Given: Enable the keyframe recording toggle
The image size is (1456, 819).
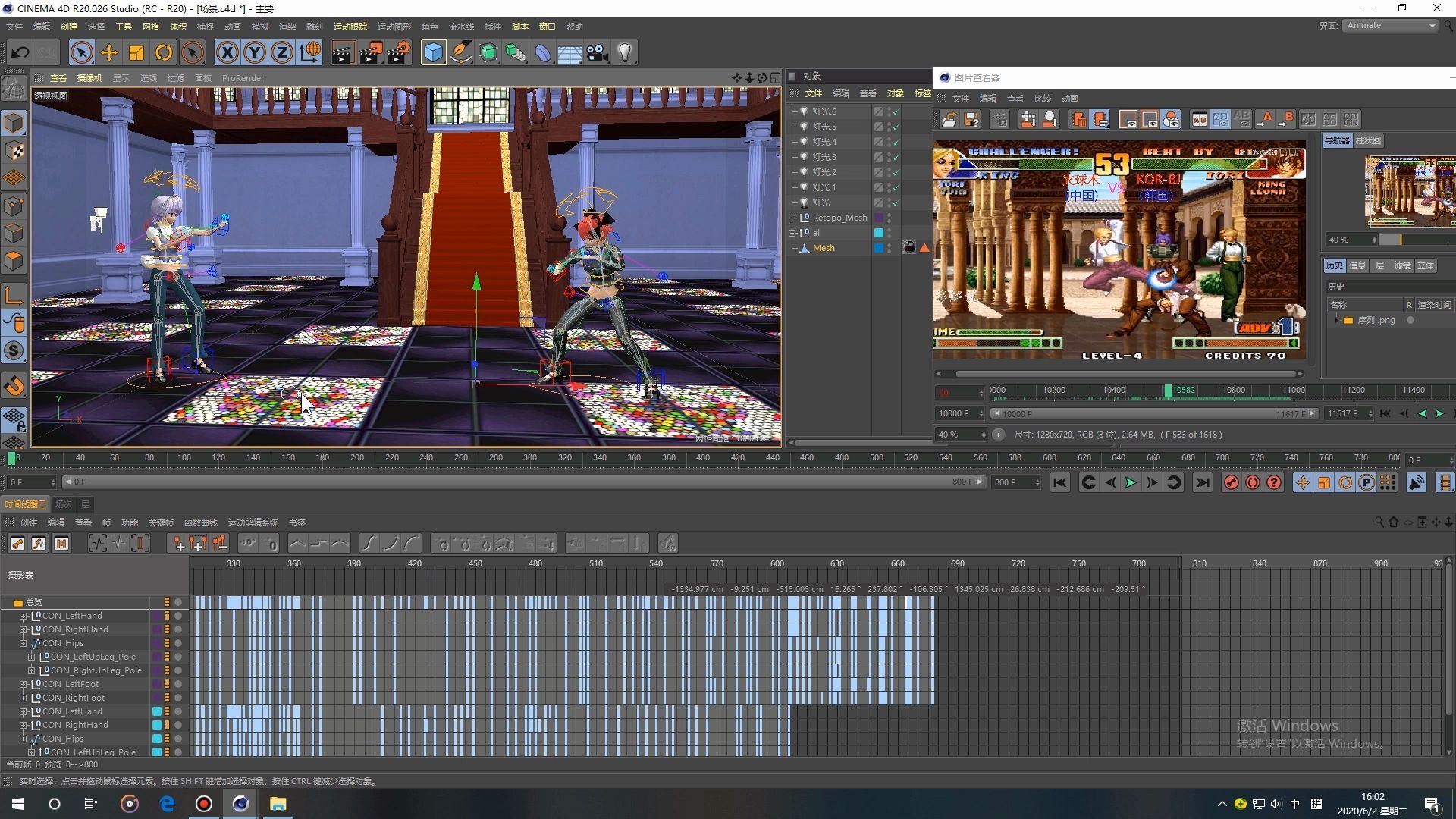Looking at the screenshot, I should [1231, 482].
